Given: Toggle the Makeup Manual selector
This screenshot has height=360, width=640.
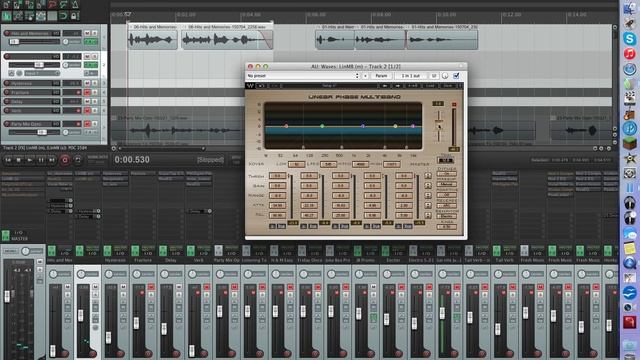Looking at the screenshot, I should click(446, 184).
